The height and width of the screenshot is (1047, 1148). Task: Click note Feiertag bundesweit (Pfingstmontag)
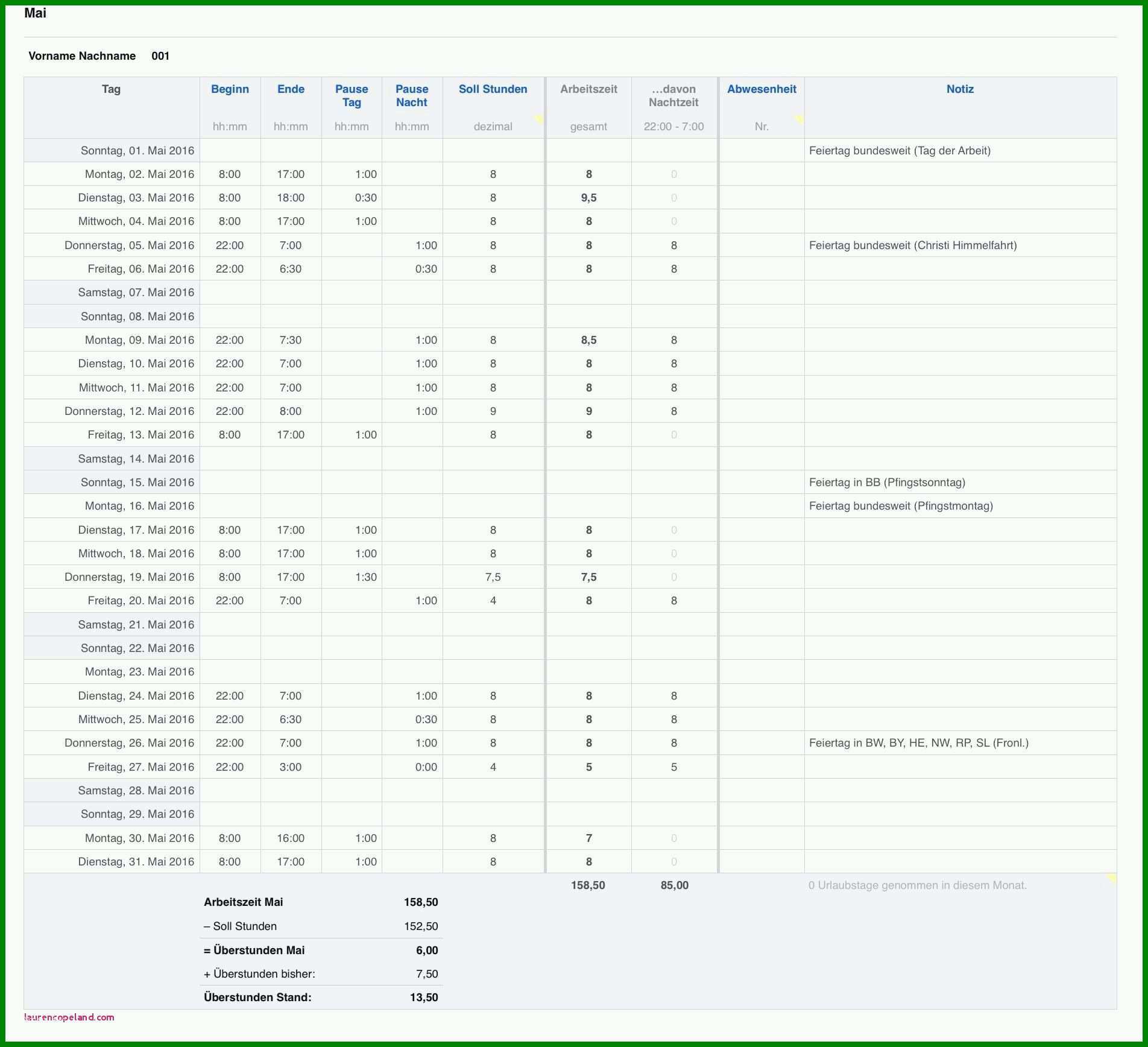tap(901, 506)
